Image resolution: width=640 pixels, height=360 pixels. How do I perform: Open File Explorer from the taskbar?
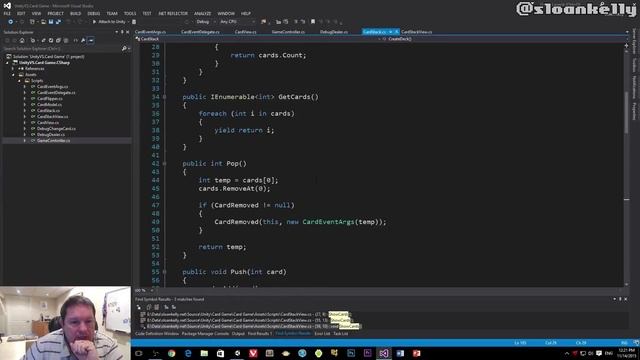pos(204,353)
